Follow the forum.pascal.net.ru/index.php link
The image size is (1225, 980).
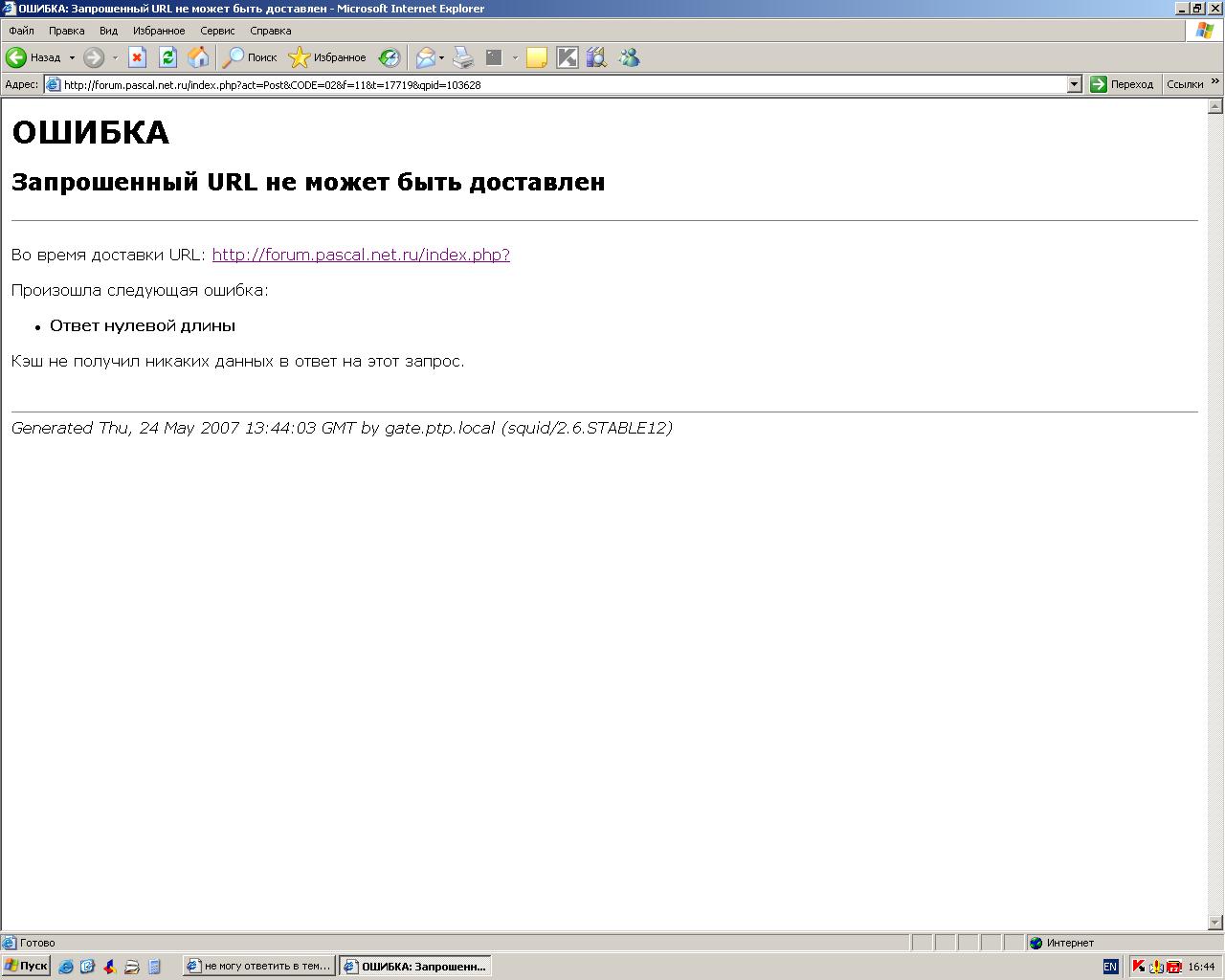(361, 255)
